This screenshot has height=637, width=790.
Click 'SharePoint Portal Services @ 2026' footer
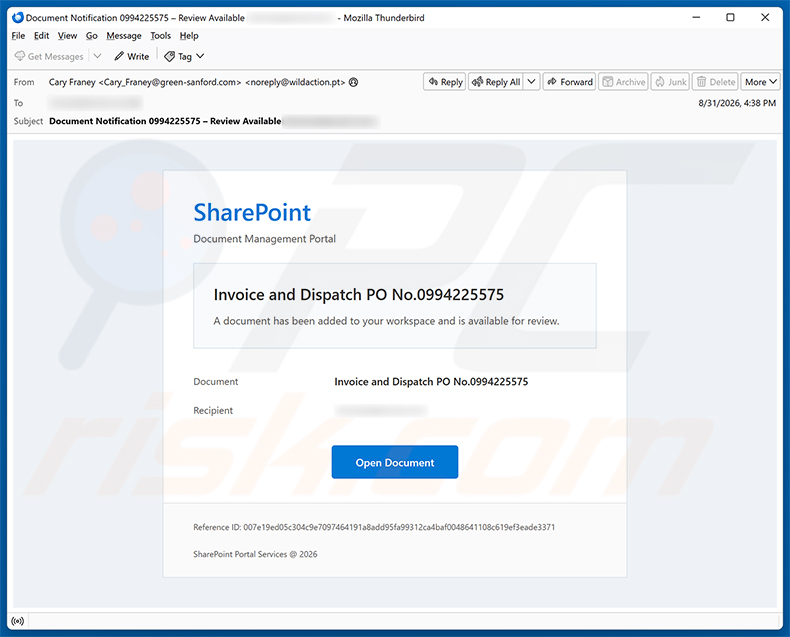[x=255, y=554]
